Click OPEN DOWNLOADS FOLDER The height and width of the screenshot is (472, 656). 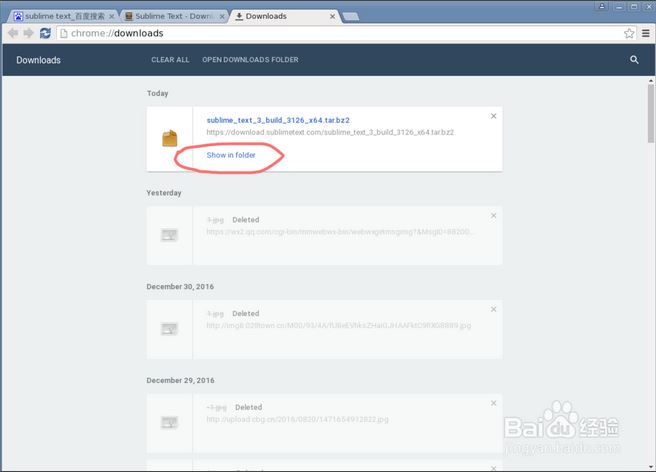[250, 60]
